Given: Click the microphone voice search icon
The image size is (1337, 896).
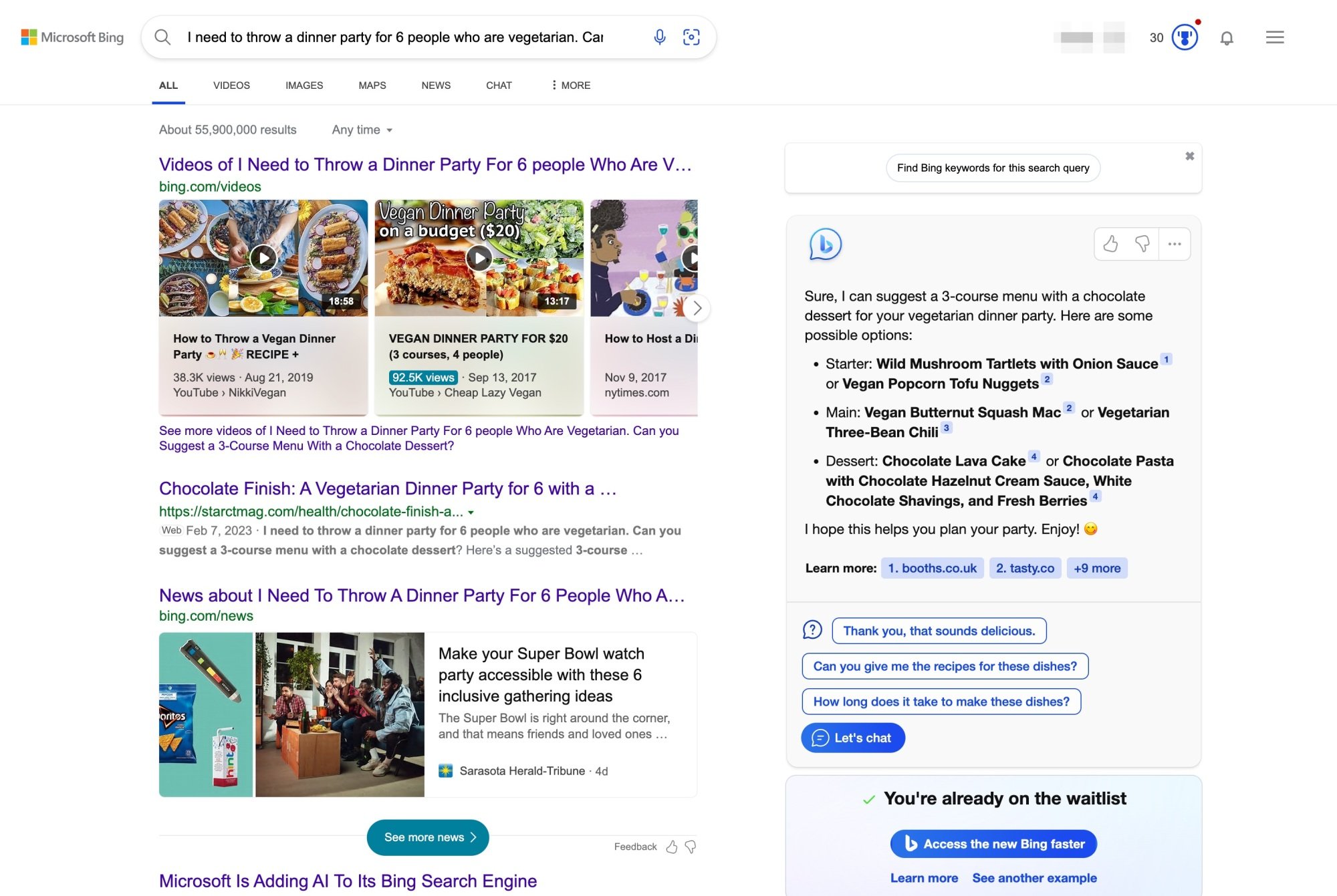Looking at the screenshot, I should (x=659, y=37).
